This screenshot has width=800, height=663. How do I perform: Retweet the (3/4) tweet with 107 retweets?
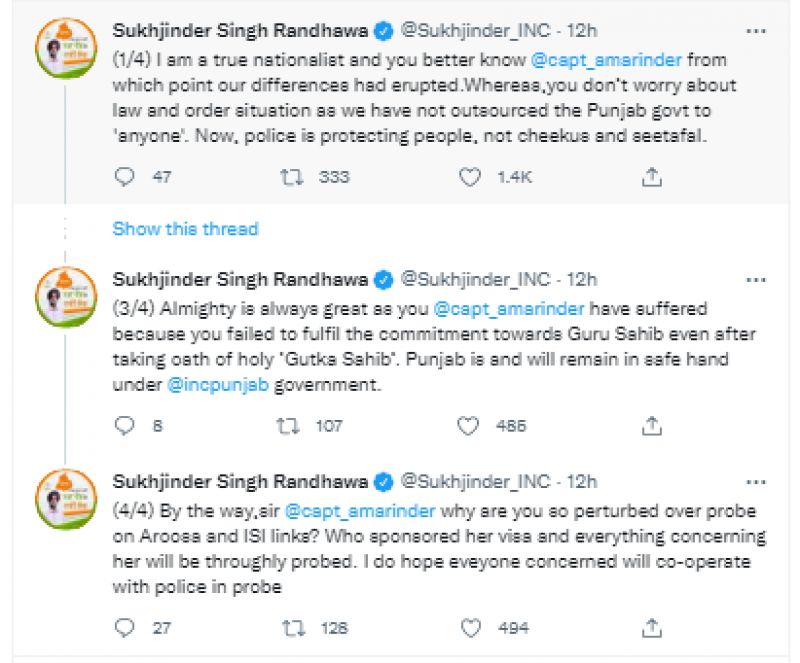tap(293, 426)
